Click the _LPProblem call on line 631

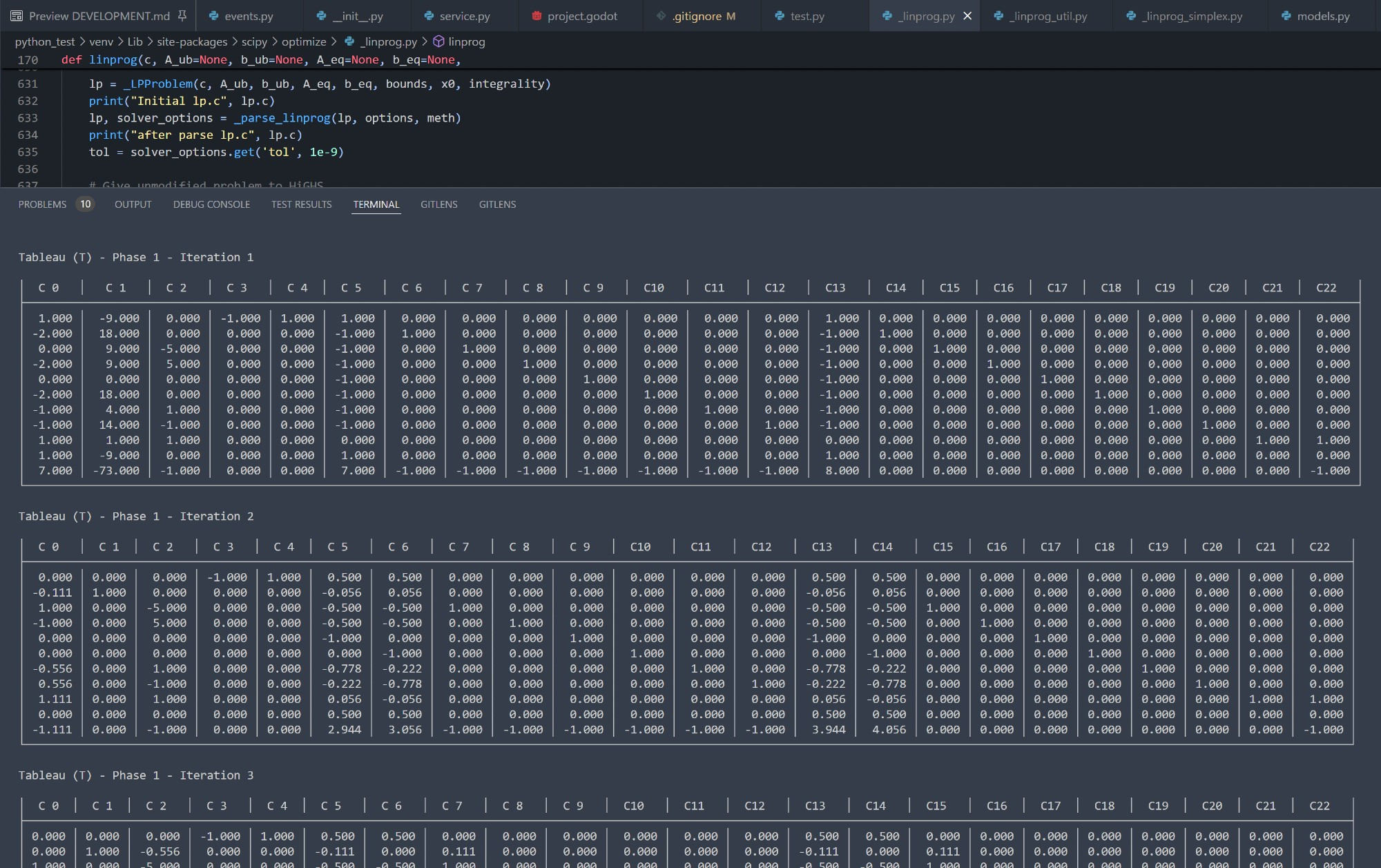click(x=158, y=84)
